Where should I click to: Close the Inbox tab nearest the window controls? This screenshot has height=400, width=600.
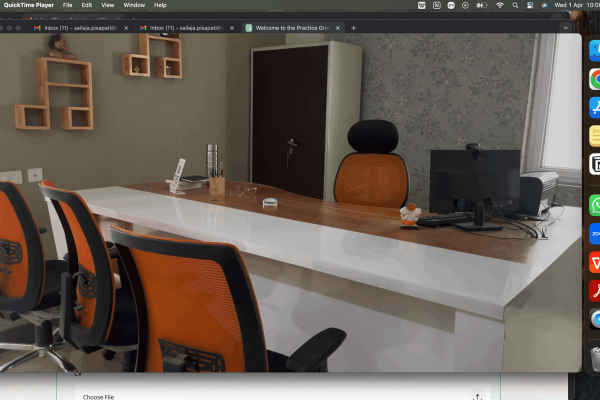126,28
